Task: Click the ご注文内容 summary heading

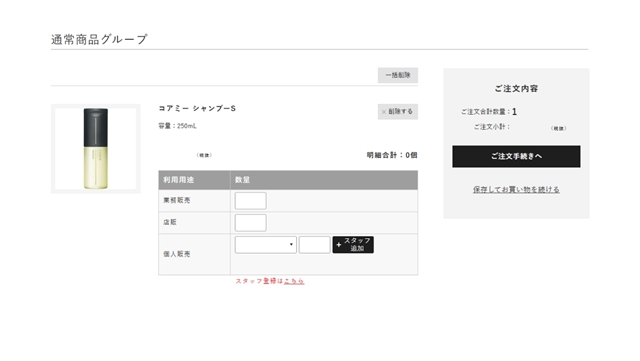Action: [516, 89]
